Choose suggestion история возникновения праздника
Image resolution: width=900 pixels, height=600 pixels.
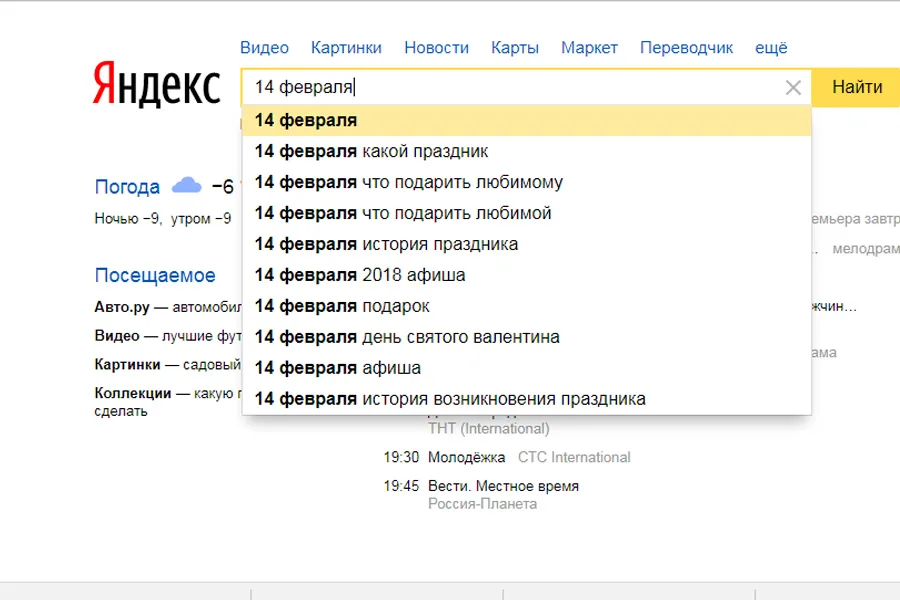(526, 400)
